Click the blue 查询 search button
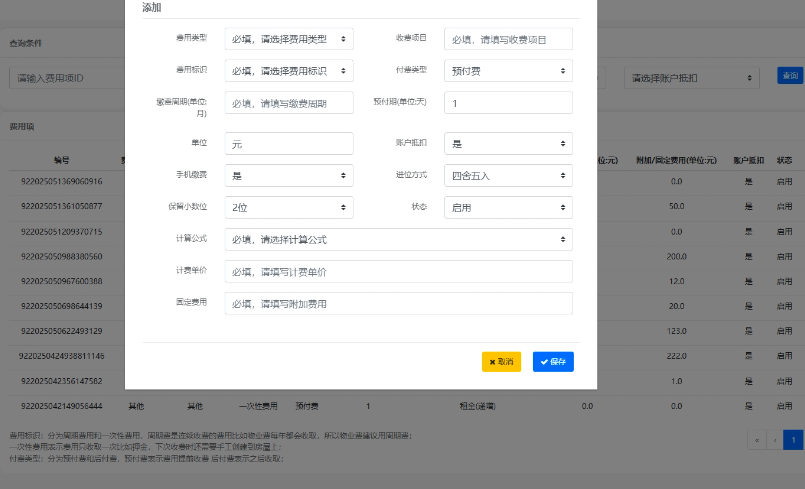The image size is (805, 489). coord(790,76)
